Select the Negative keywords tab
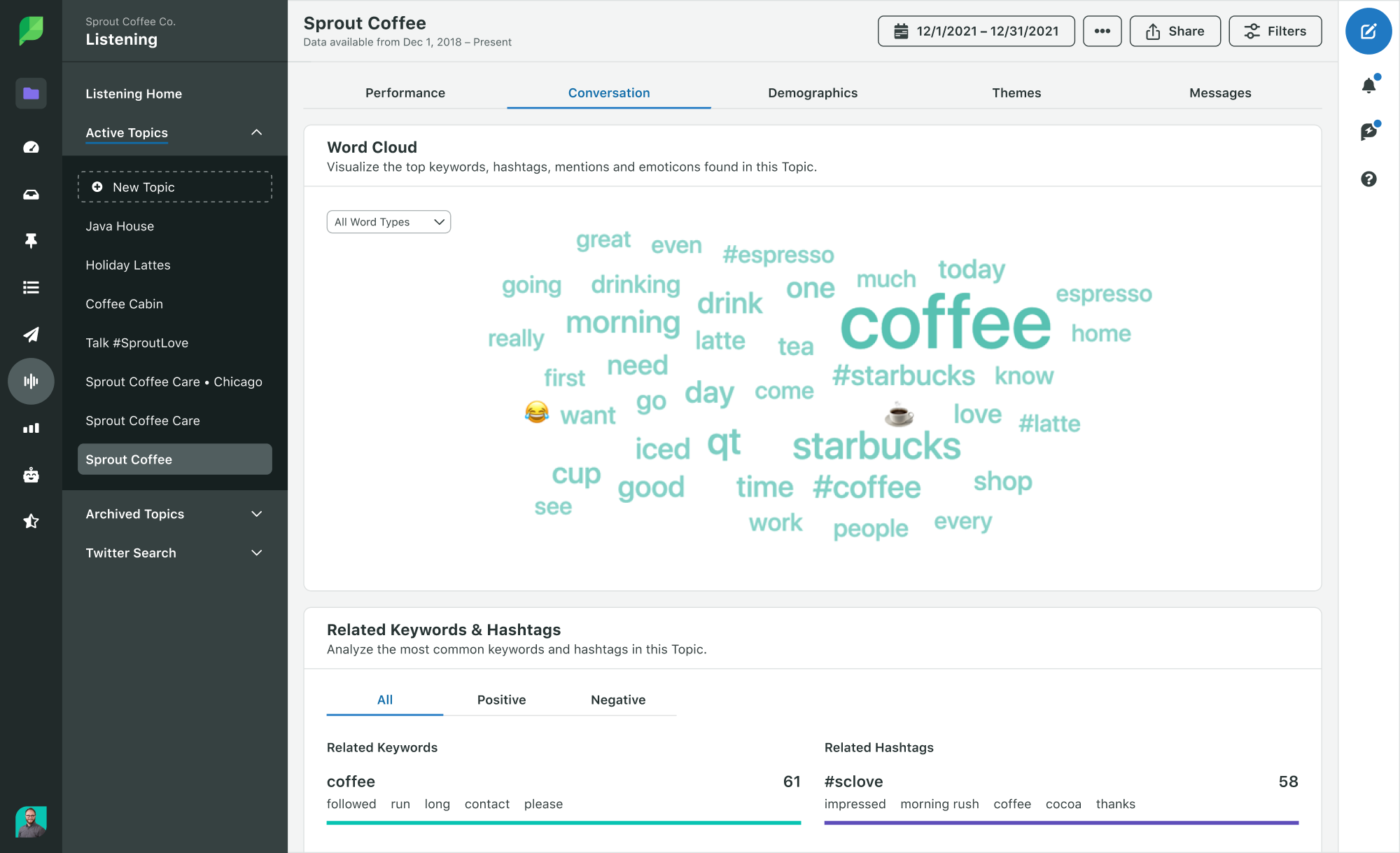This screenshot has width=1400, height=853. pos(617,699)
